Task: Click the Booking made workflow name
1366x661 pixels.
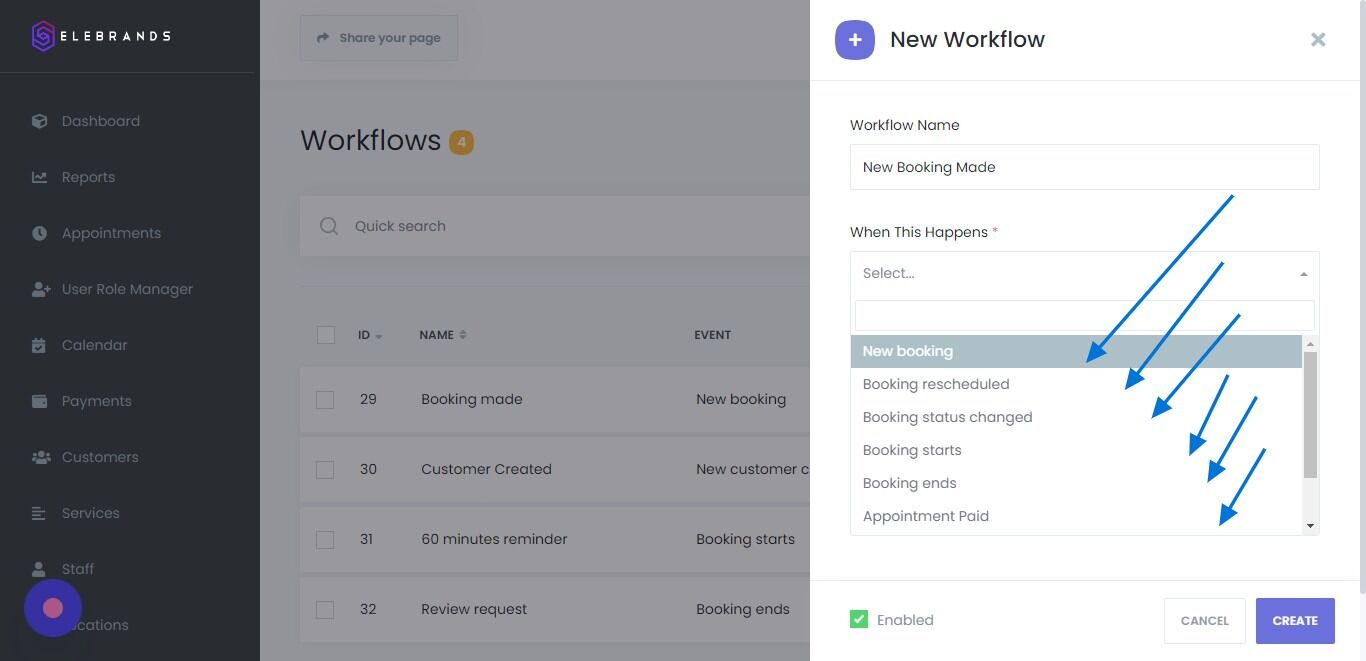Action: pyautogui.click(x=472, y=399)
